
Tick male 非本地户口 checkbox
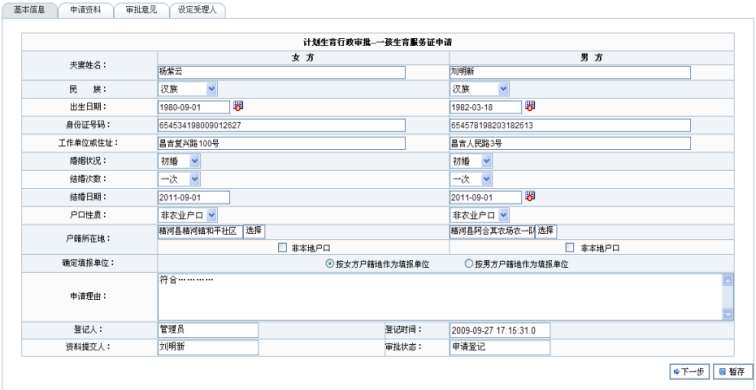(570, 248)
